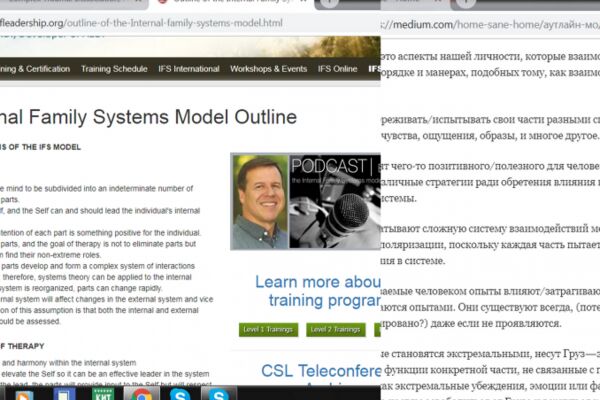The image size is (600, 400).
Task: Click Russian line 'чувства, ощущения, образы, и многое другое.'
Action: (x=489, y=136)
